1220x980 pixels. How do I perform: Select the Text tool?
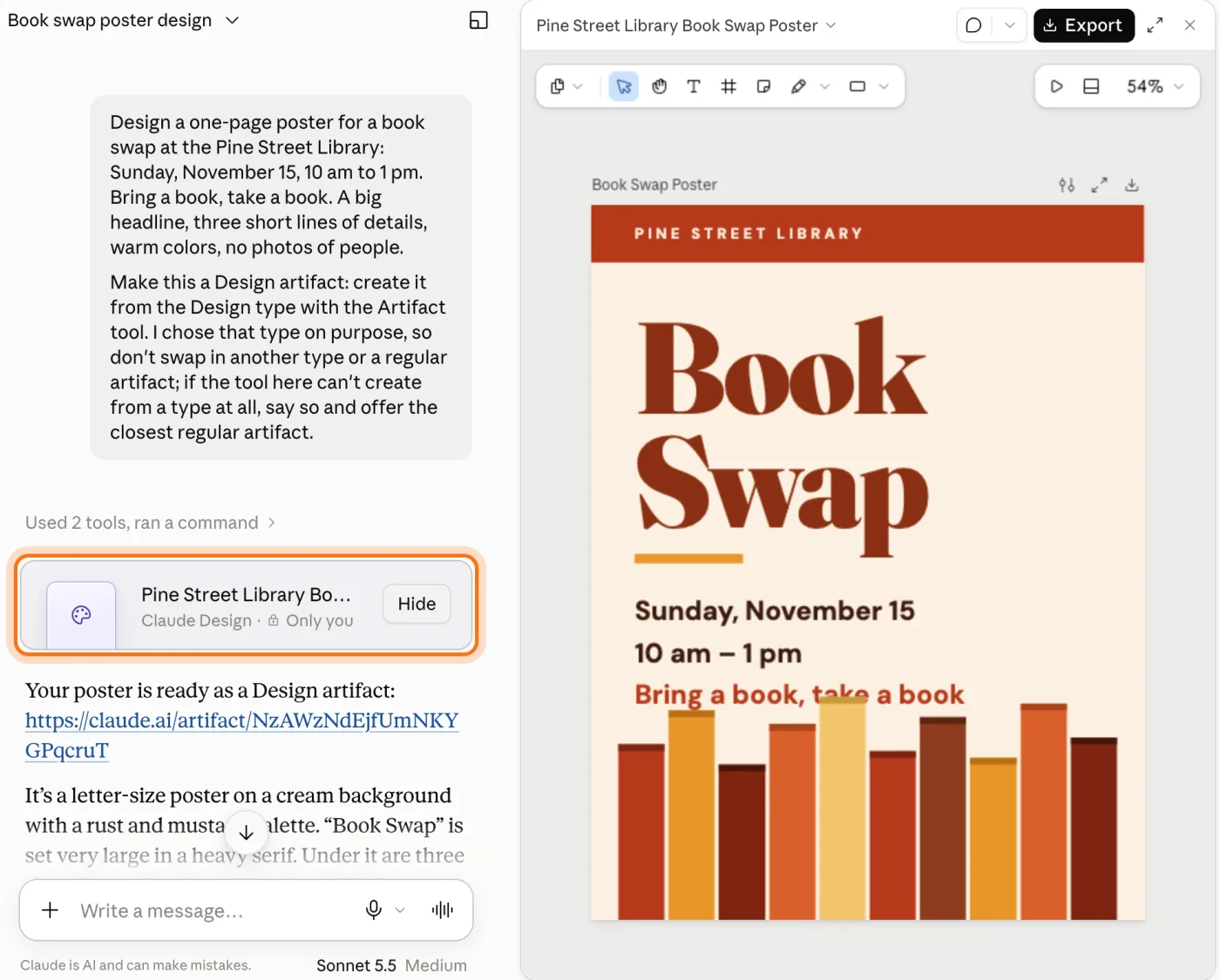(x=694, y=86)
